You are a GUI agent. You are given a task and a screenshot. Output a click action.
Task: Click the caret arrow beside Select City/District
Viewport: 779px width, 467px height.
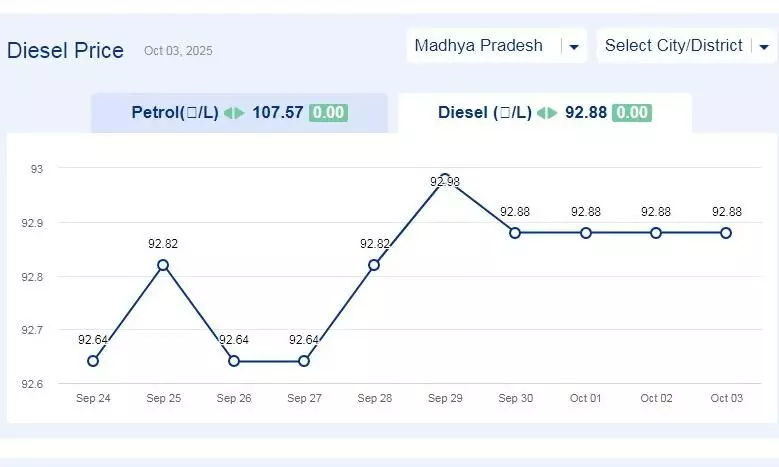click(765, 47)
